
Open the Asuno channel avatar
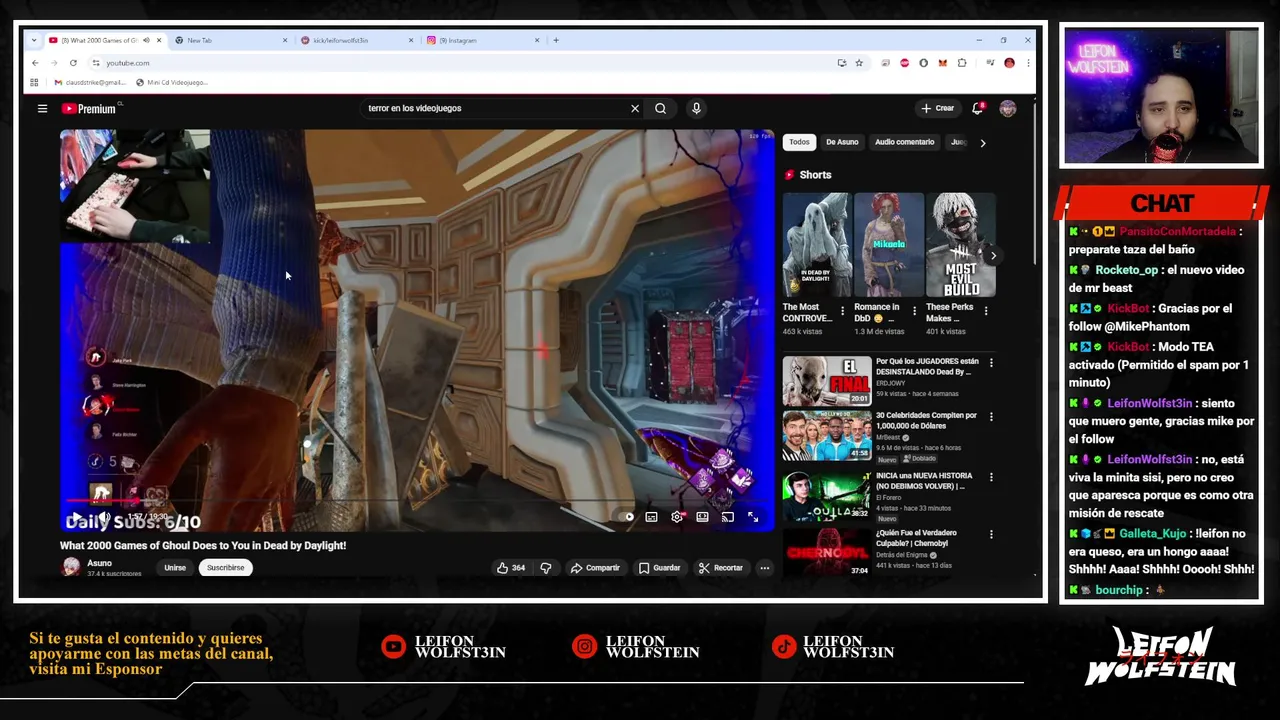(71, 567)
